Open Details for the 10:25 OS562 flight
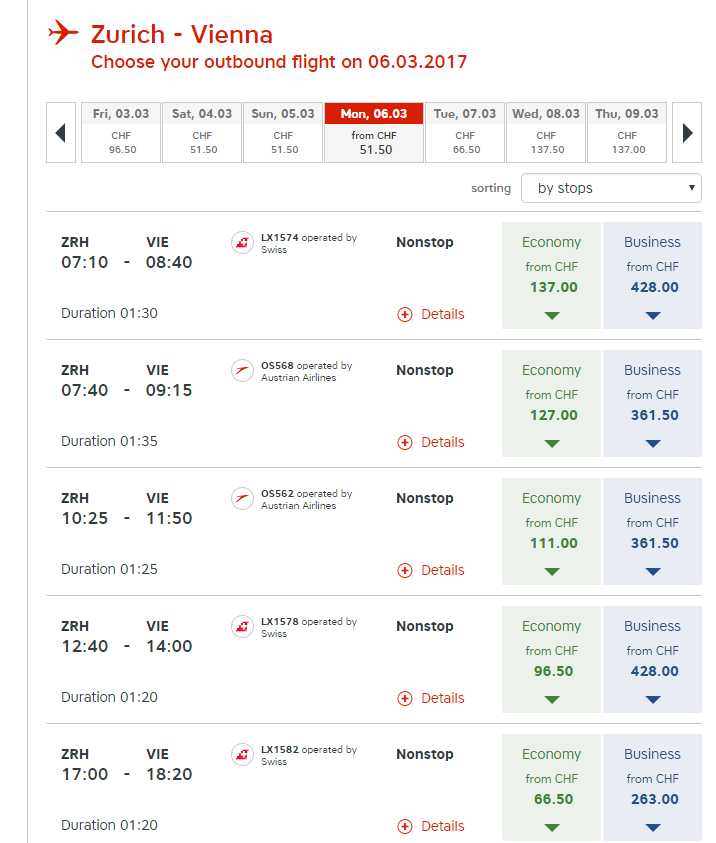 [x=442, y=570]
